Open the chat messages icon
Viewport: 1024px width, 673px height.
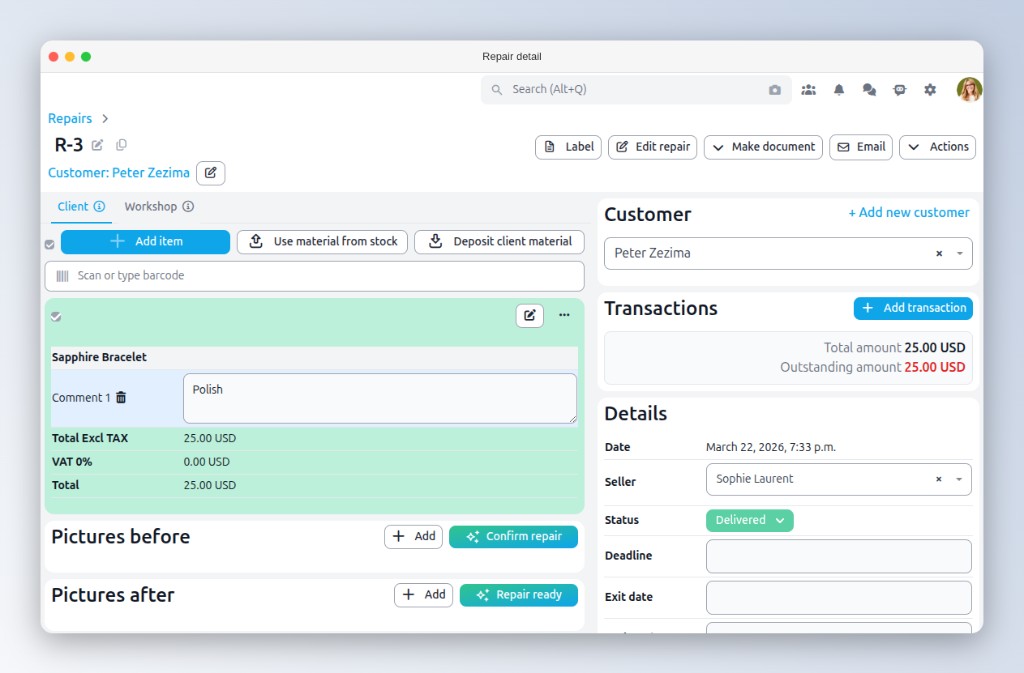(x=869, y=90)
